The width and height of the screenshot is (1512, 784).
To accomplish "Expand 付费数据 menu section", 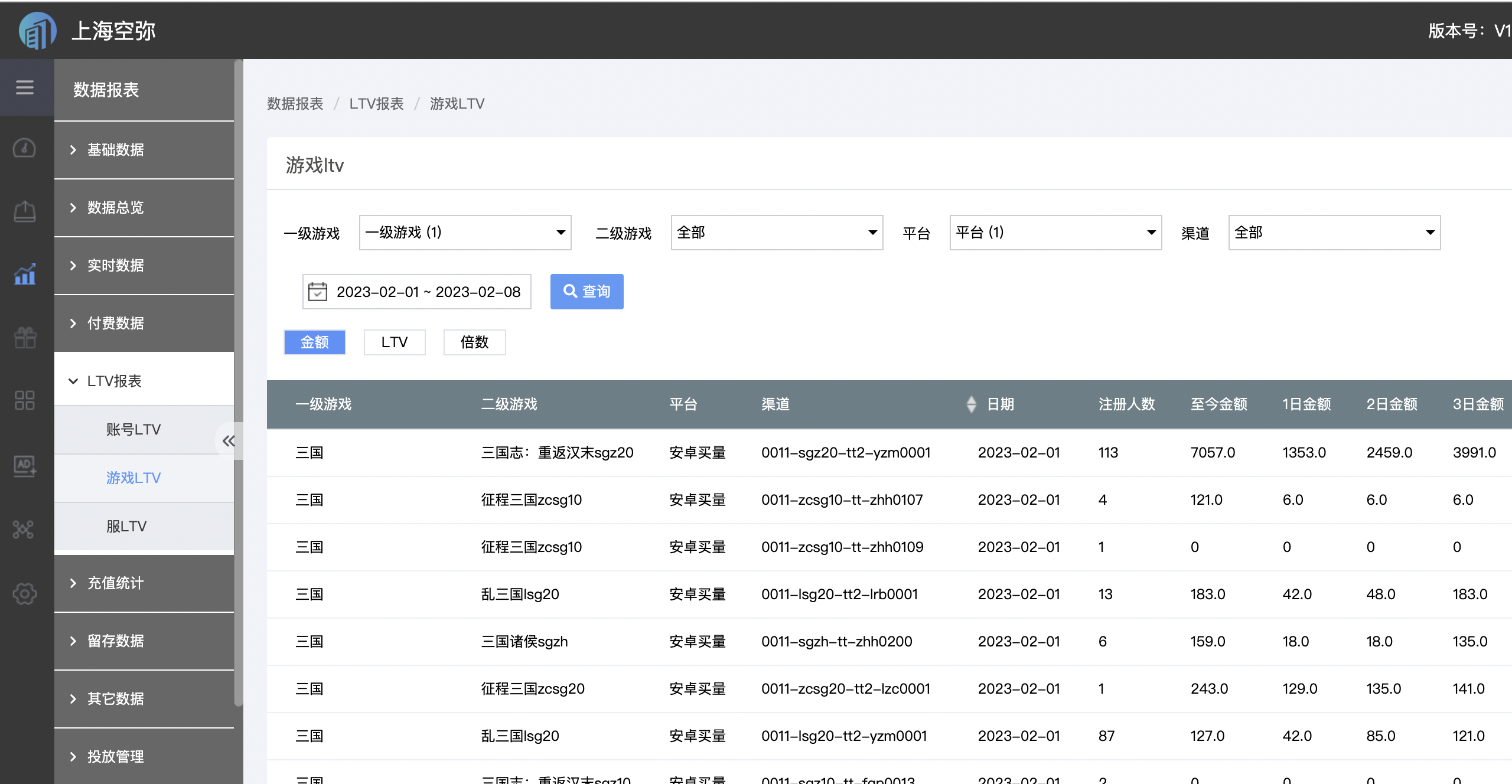I will pos(144,324).
